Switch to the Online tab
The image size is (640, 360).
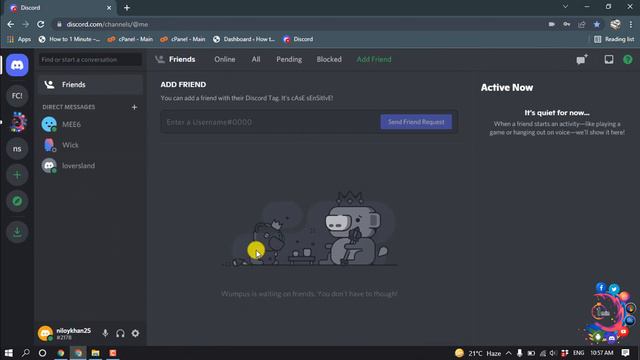click(x=224, y=60)
